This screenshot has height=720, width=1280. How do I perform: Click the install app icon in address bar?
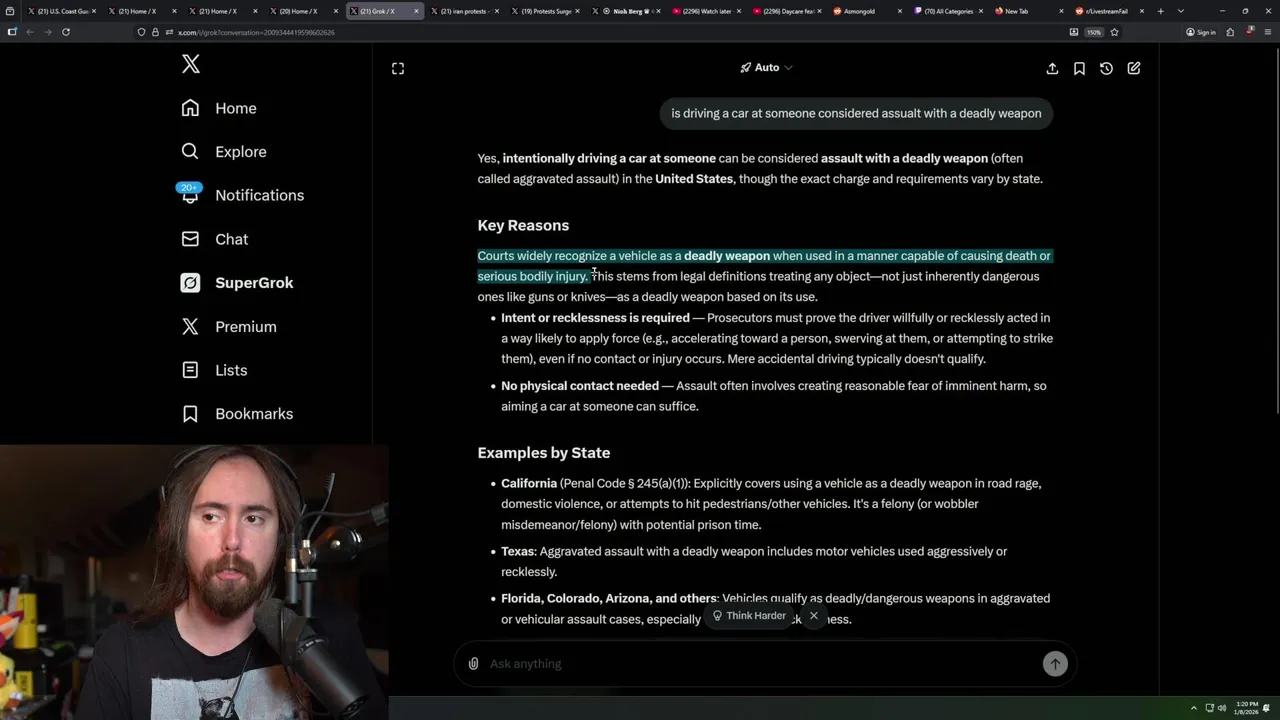click(x=1074, y=32)
